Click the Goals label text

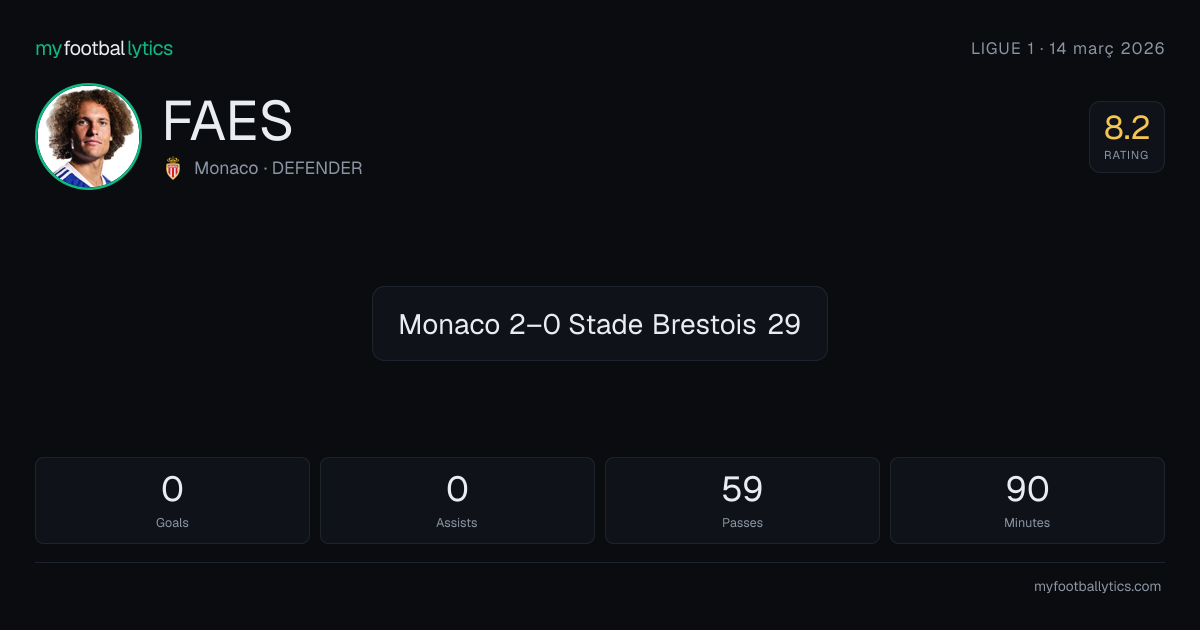tap(172, 522)
